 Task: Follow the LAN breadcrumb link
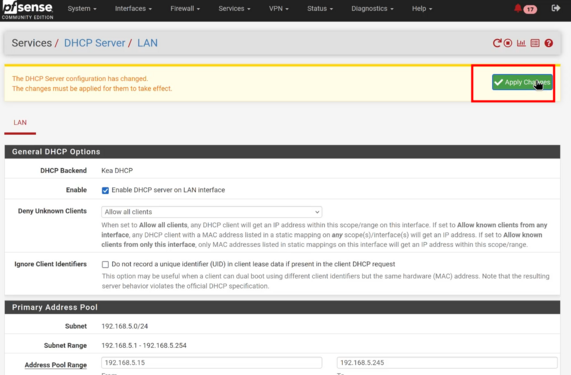(147, 43)
